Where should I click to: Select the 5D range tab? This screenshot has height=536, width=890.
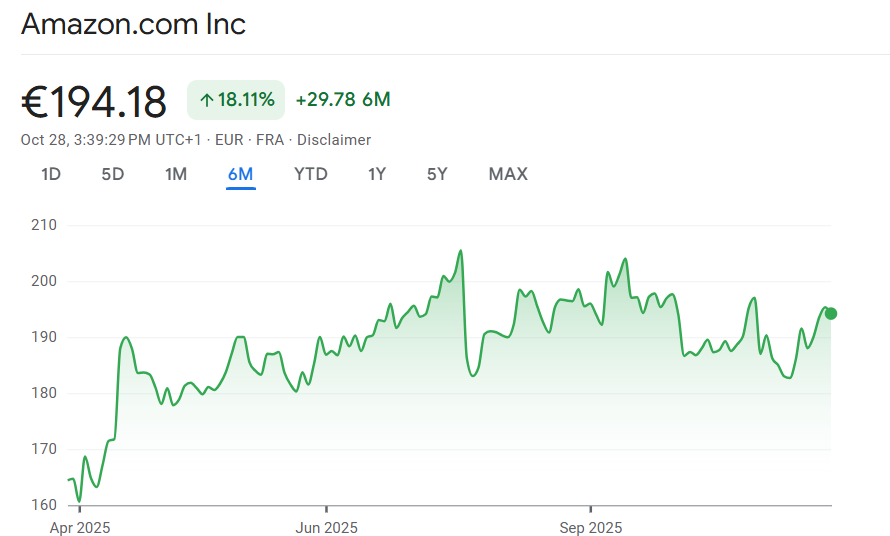(113, 174)
